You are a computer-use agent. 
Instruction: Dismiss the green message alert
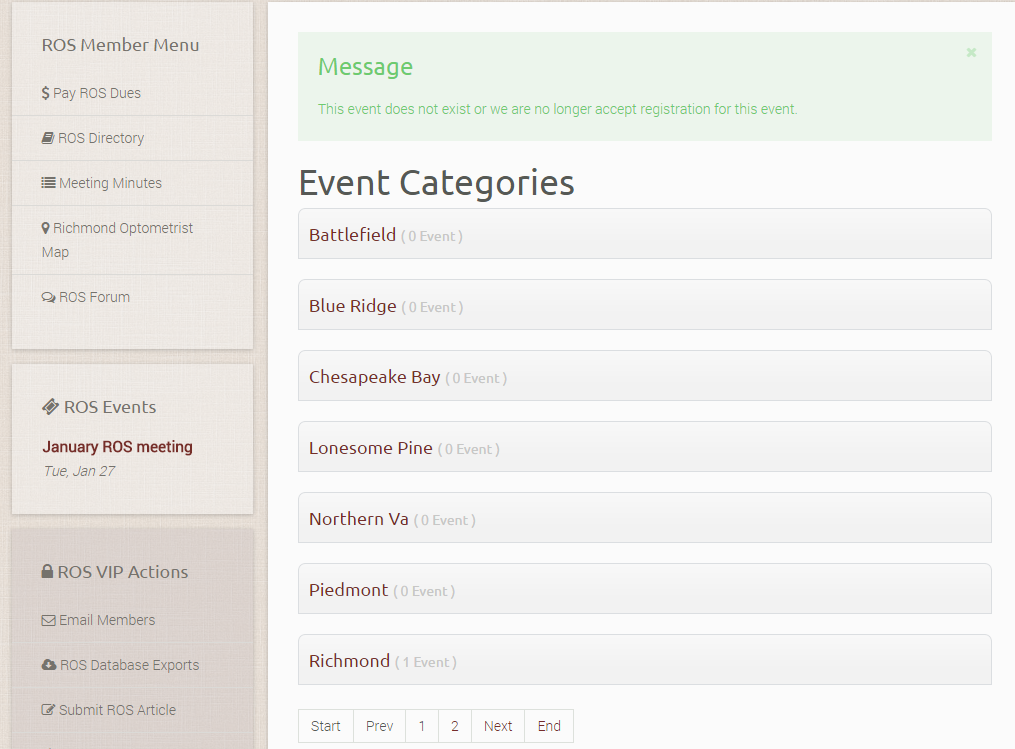(970, 53)
